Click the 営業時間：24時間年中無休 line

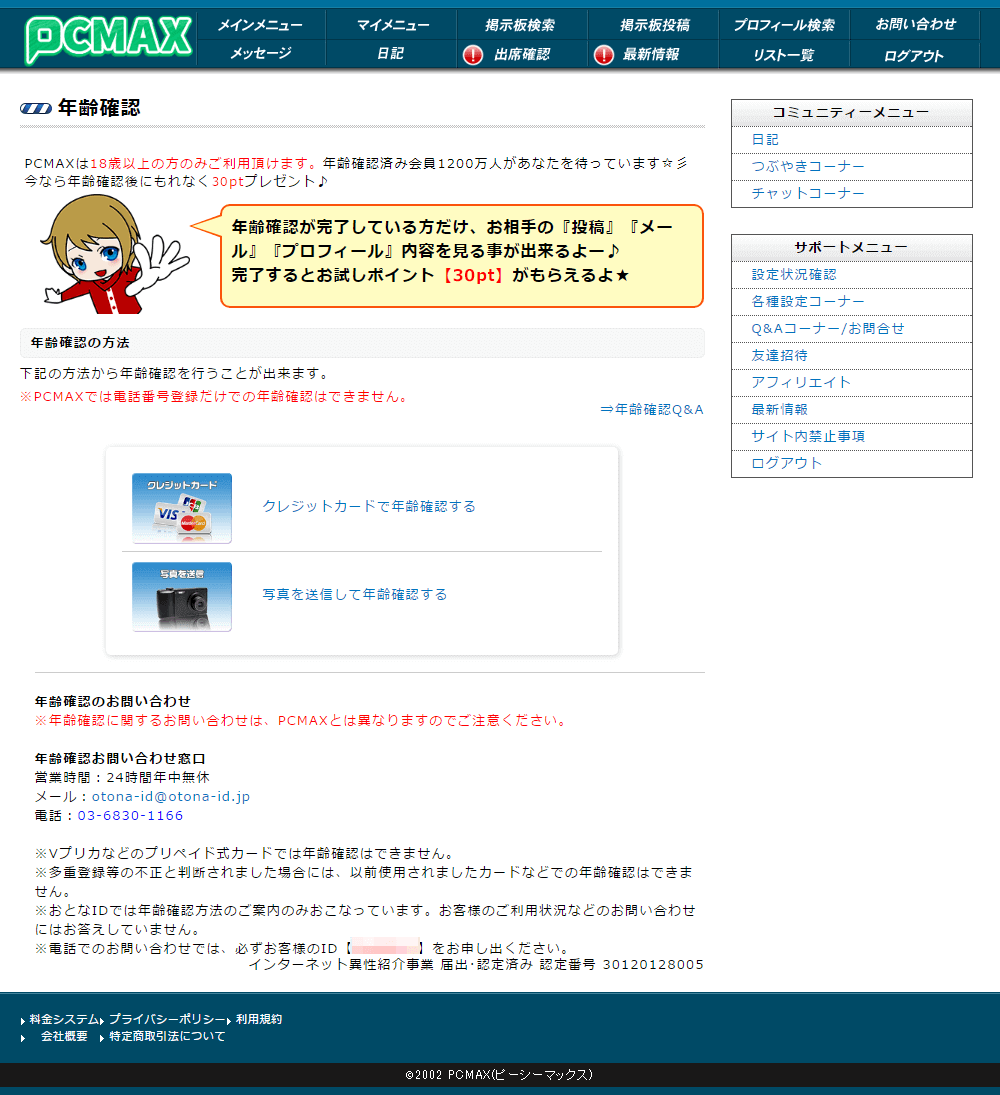pos(122,777)
